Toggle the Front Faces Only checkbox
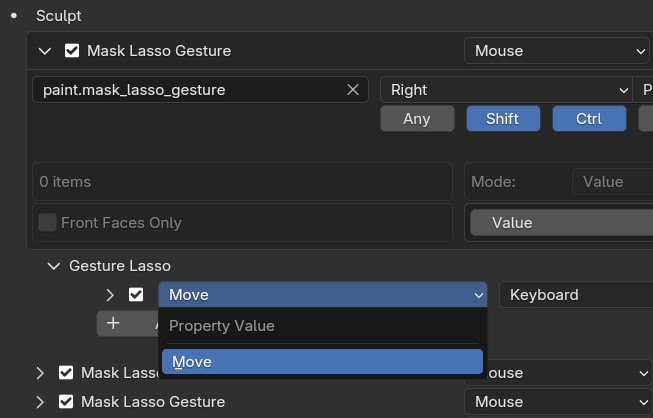653x418 pixels. pyautogui.click(x=47, y=223)
